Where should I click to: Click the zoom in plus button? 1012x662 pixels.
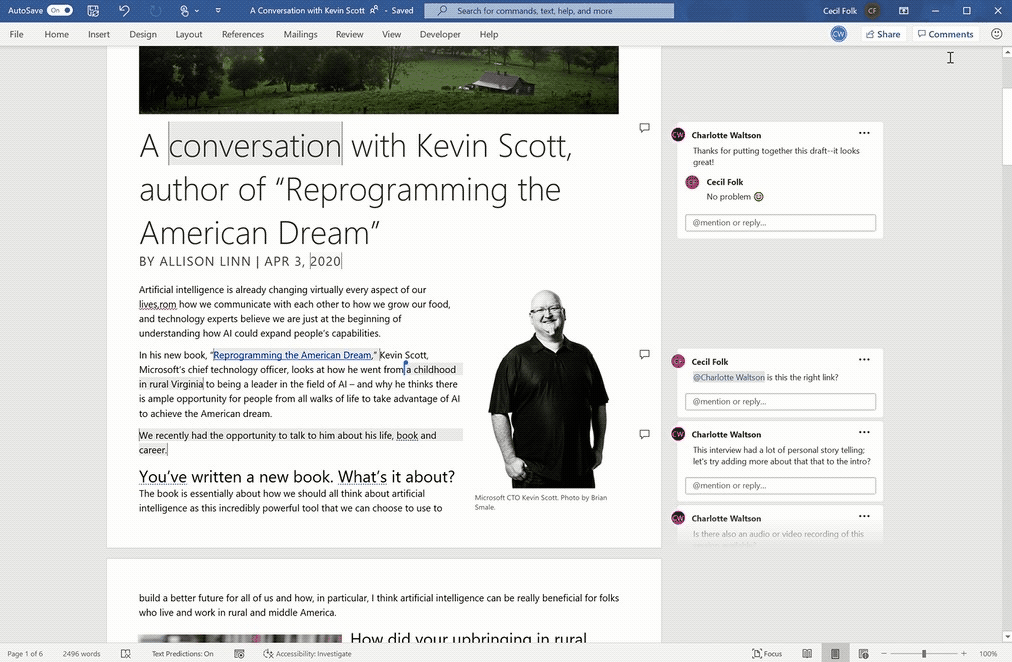click(x=964, y=654)
